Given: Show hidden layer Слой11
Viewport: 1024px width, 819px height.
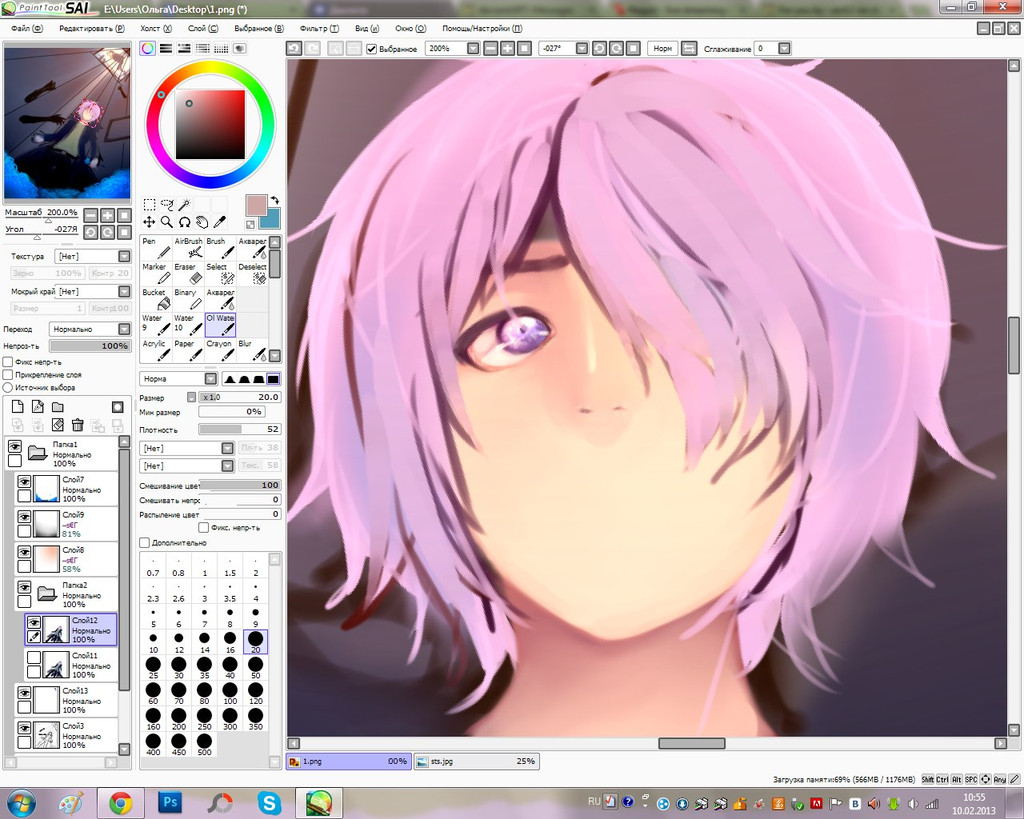Looking at the screenshot, I should tap(33, 658).
